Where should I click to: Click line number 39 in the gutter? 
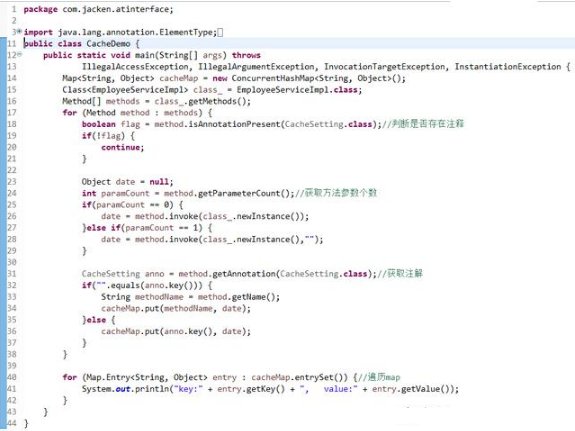tap(12, 366)
